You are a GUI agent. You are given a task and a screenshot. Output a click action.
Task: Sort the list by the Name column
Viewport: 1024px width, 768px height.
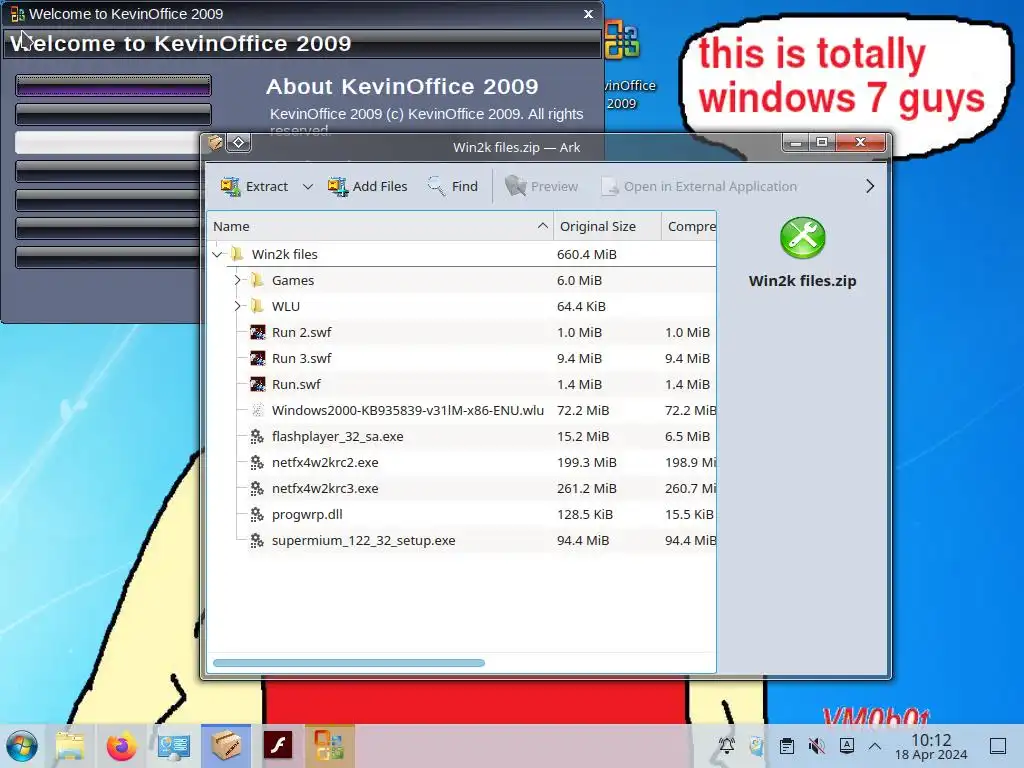coord(380,227)
